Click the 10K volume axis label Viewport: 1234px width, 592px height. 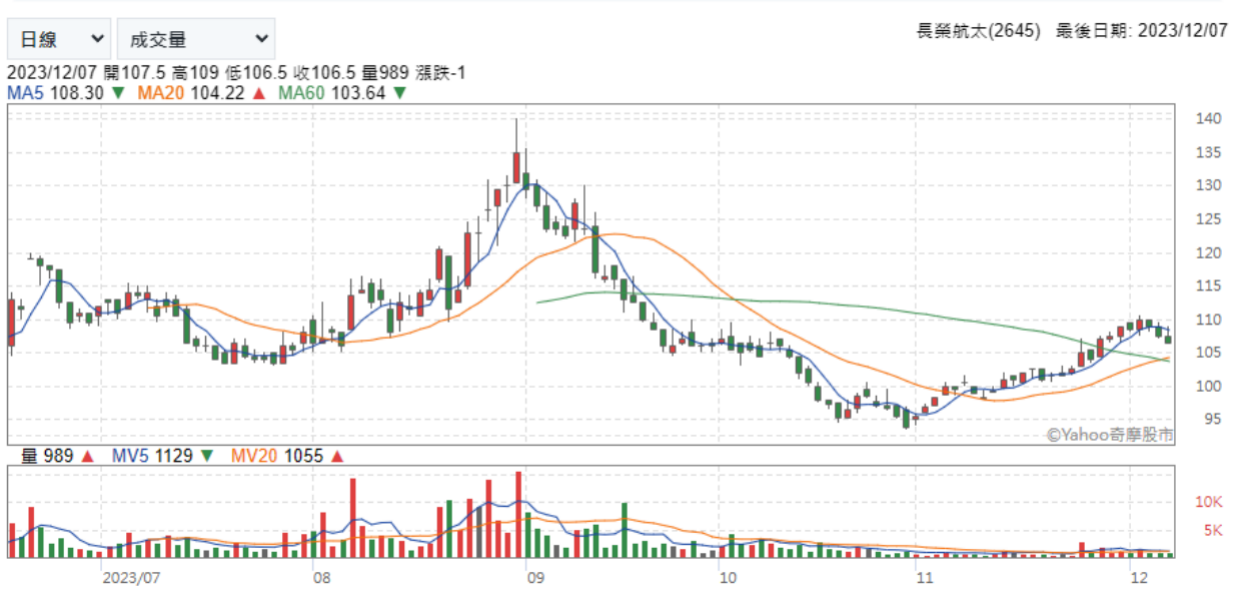[x=1210, y=502]
